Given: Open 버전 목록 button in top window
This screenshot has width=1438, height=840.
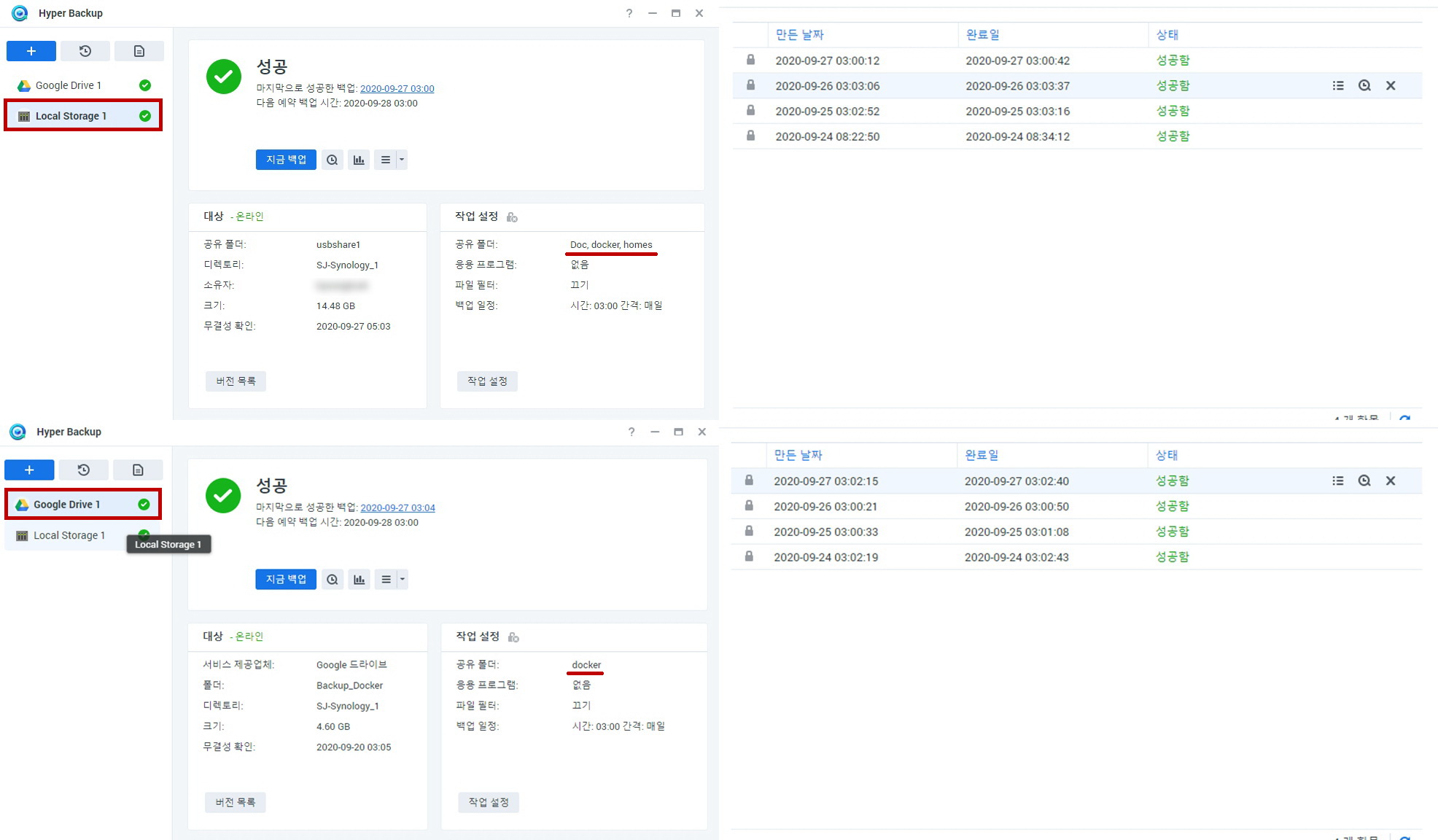Looking at the screenshot, I should click(236, 381).
